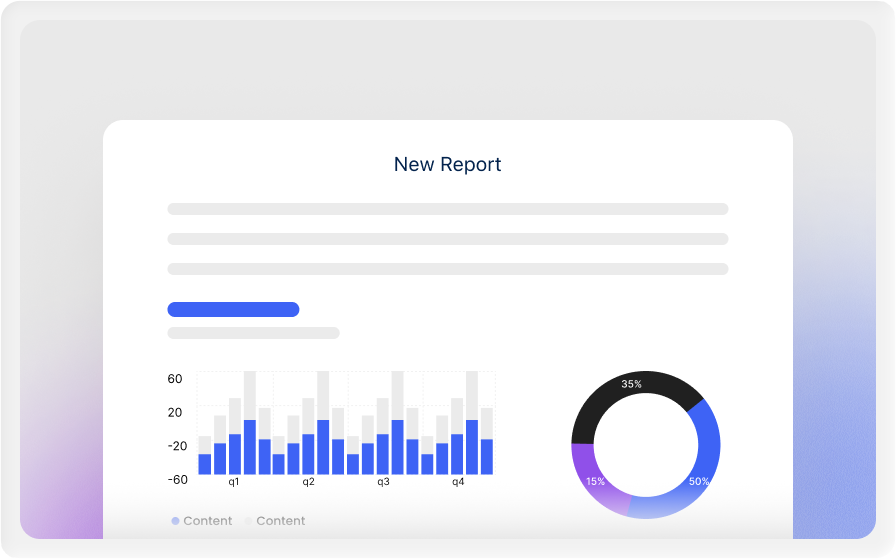
Task: Click the blue Content legend dot
Action: click(x=175, y=521)
